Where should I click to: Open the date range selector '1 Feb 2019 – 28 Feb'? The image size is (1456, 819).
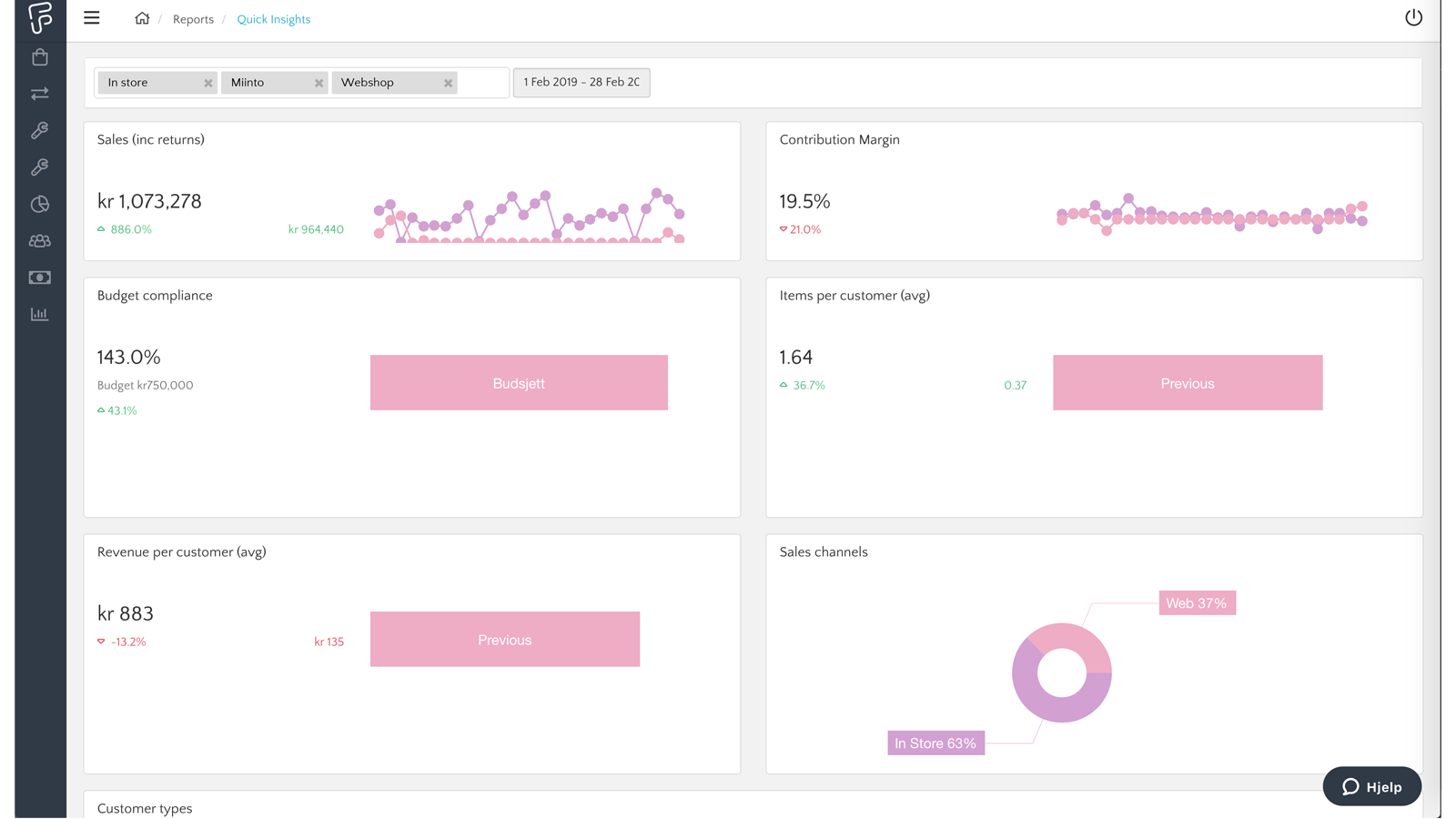point(581,82)
